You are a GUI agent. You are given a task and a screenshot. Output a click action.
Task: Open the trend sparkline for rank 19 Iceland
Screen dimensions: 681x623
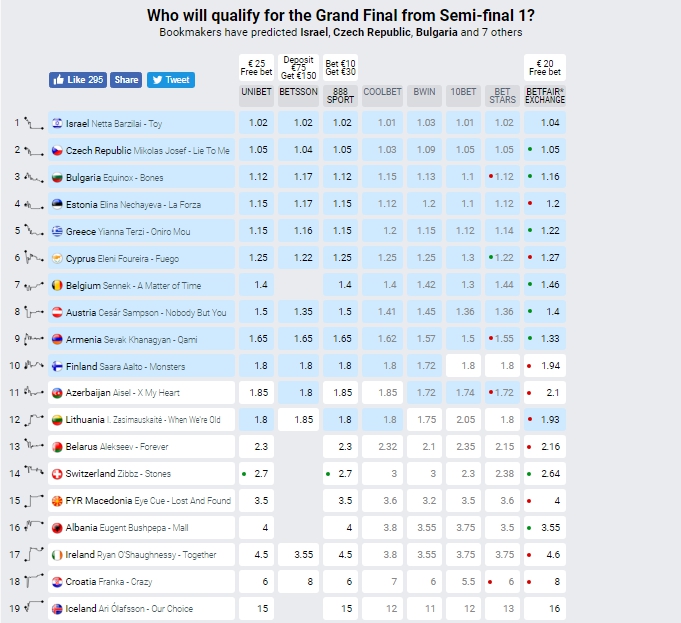coord(34,608)
